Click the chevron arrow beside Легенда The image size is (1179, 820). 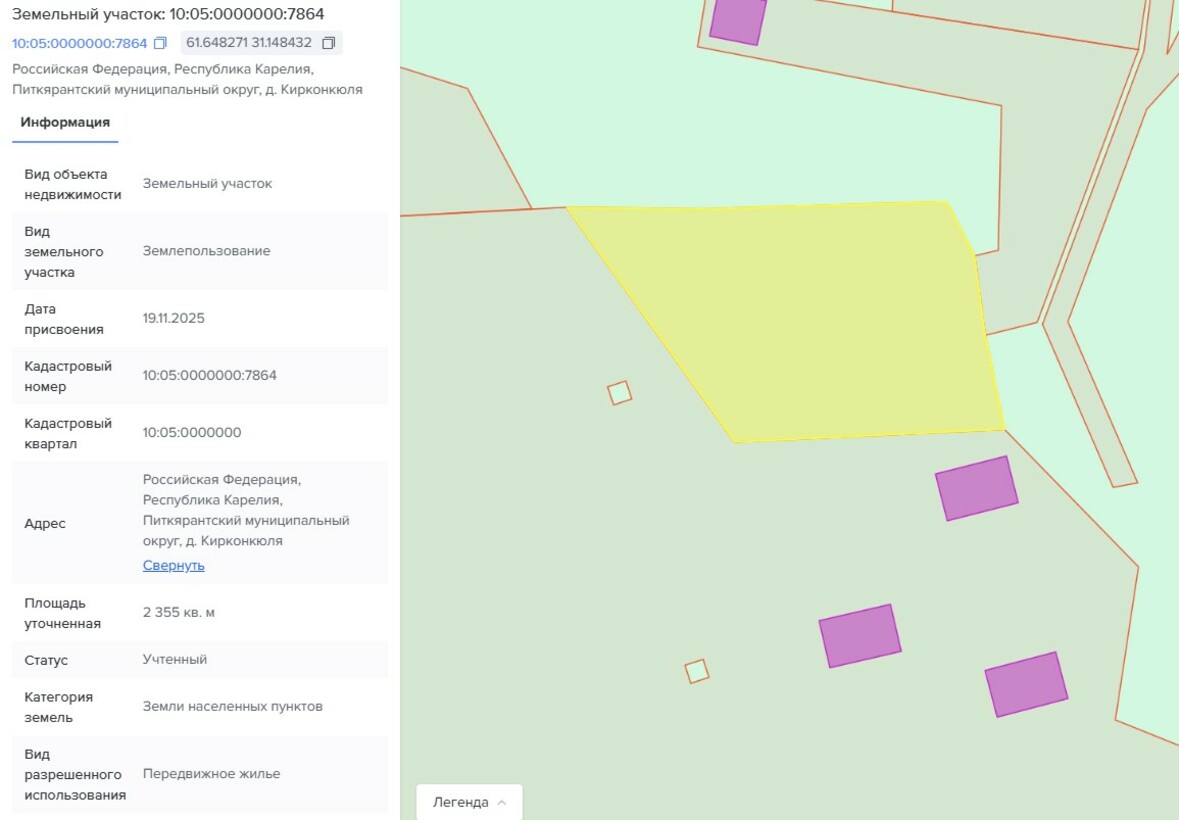(502, 802)
